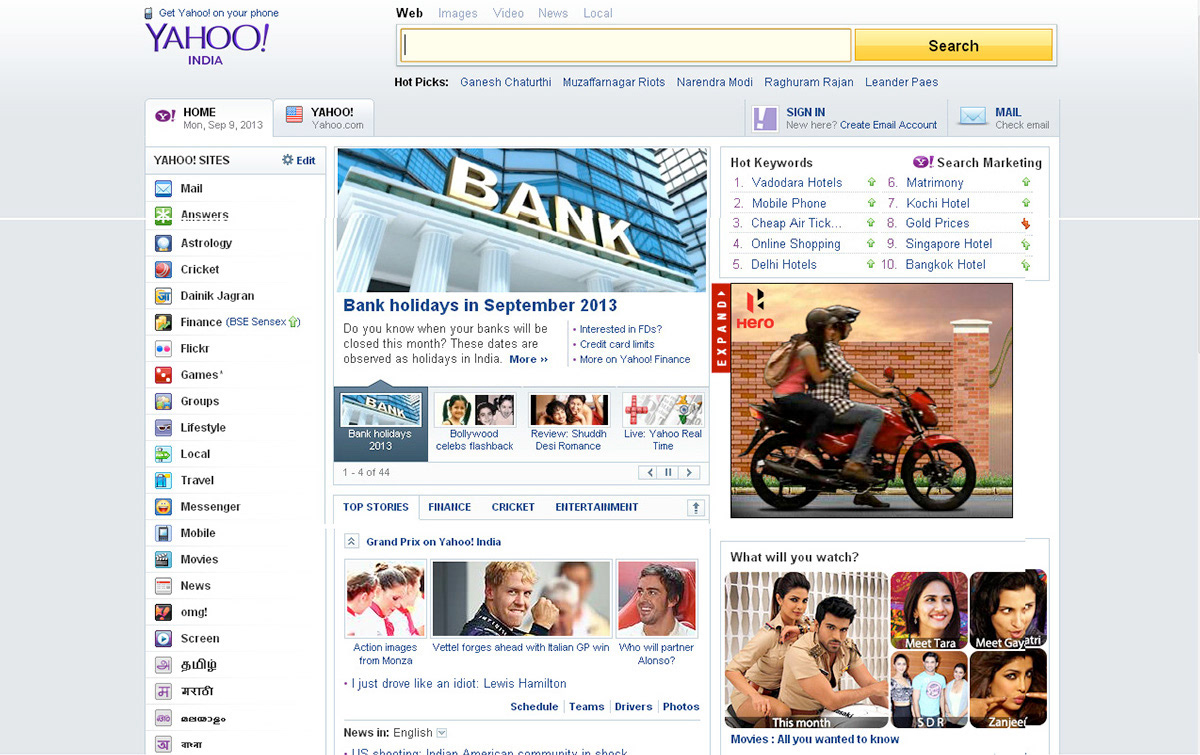The width and height of the screenshot is (1200, 755).
Task: Click Bank holidays in September 2013 headline
Action: (480, 305)
